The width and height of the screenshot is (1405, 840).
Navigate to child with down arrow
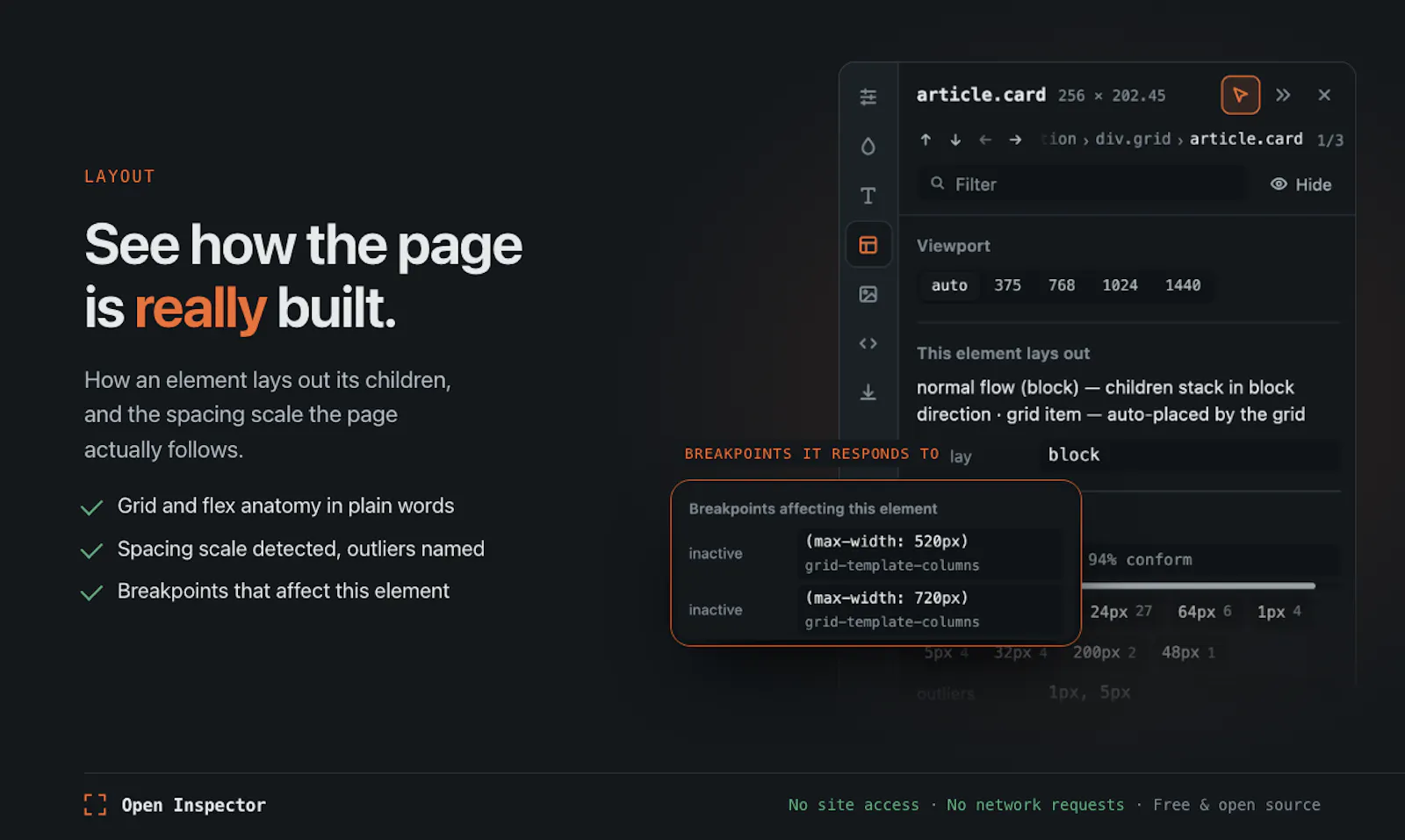click(955, 140)
